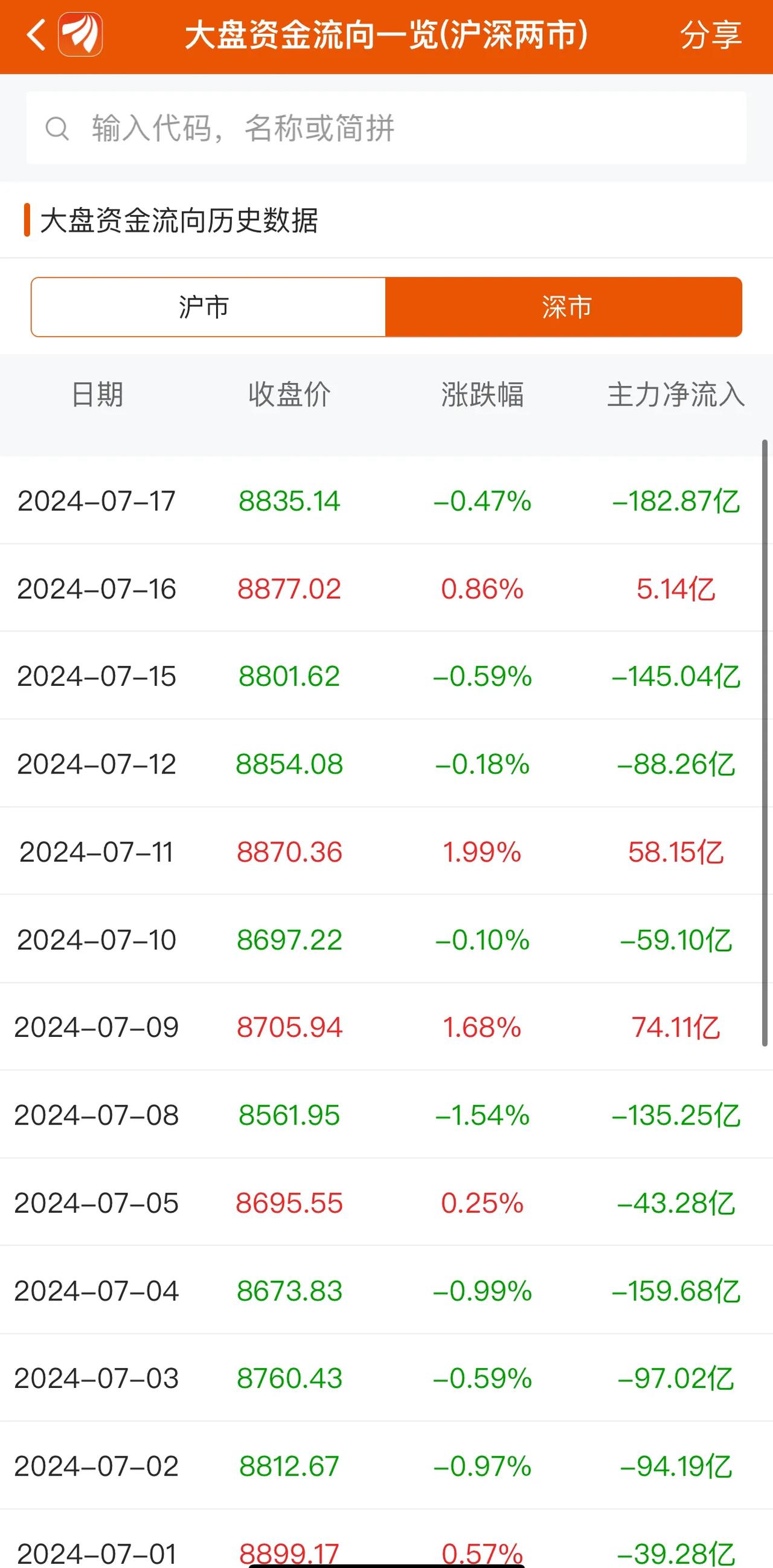Open the 2024-07-04 row with -159.68亿
Viewport: 773px width, 1568px height.
[x=386, y=1291]
